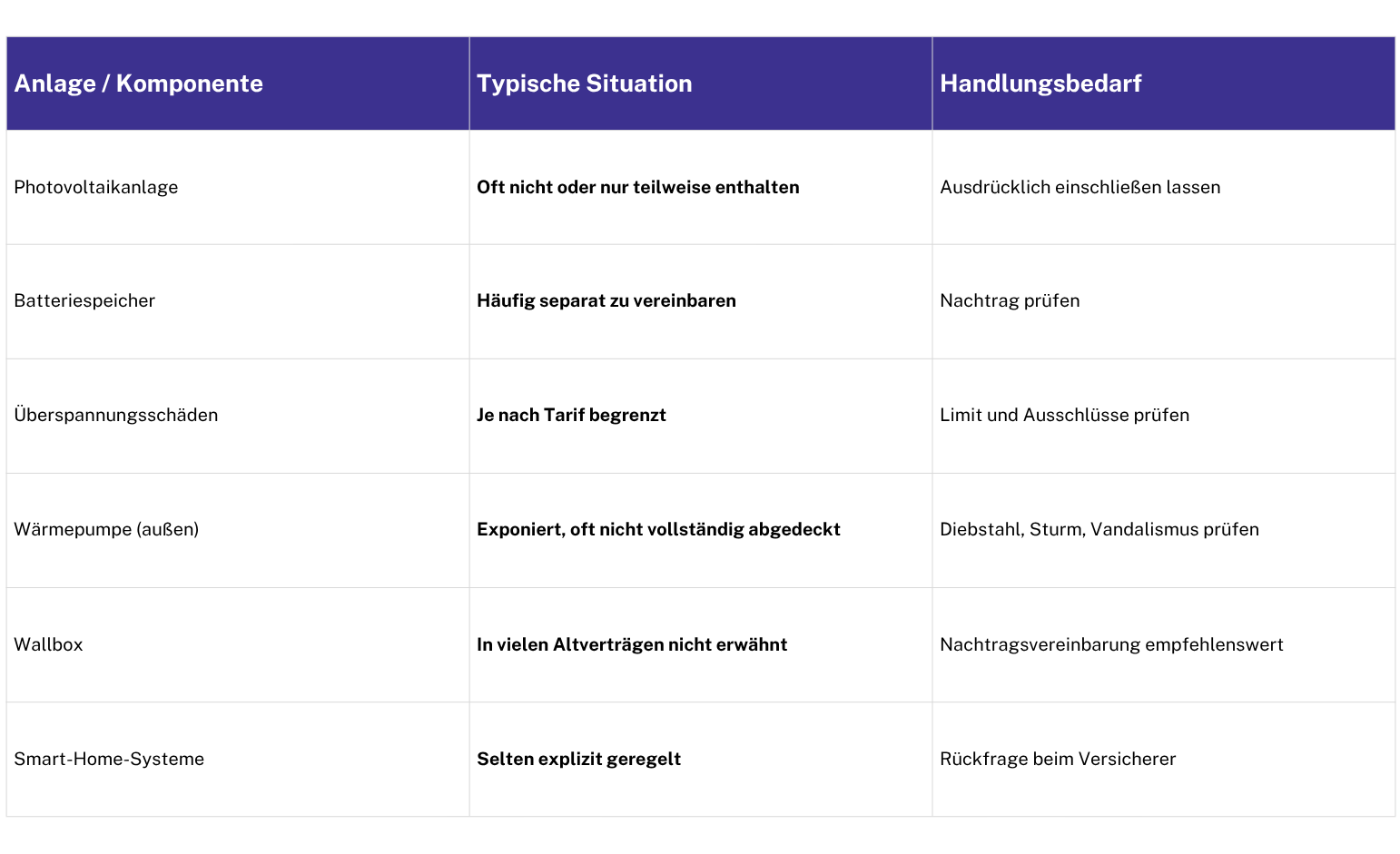The height and width of the screenshot is (854, 1400).
Task: Select 'Exponiert, oft nicht vollständig abgedeckt'
Action: pos(658,529)
